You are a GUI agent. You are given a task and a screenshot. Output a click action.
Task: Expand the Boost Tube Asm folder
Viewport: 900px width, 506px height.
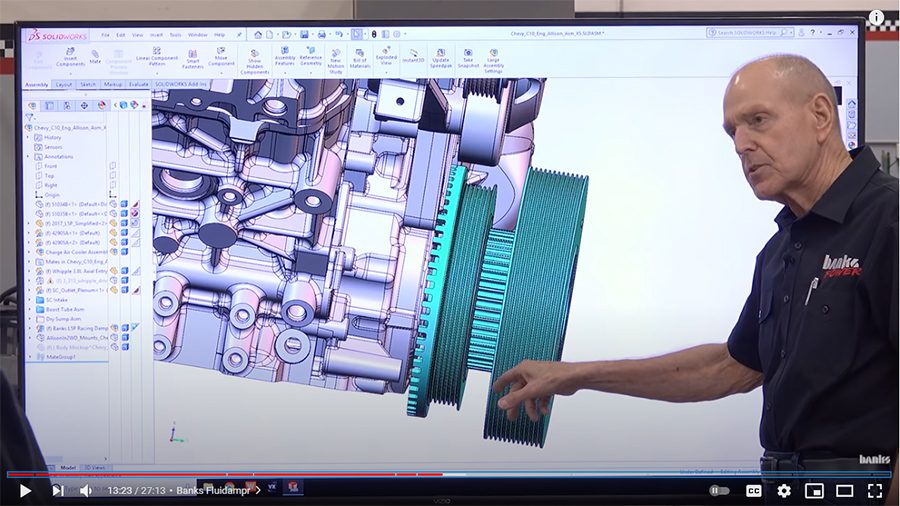pos(29,309)
